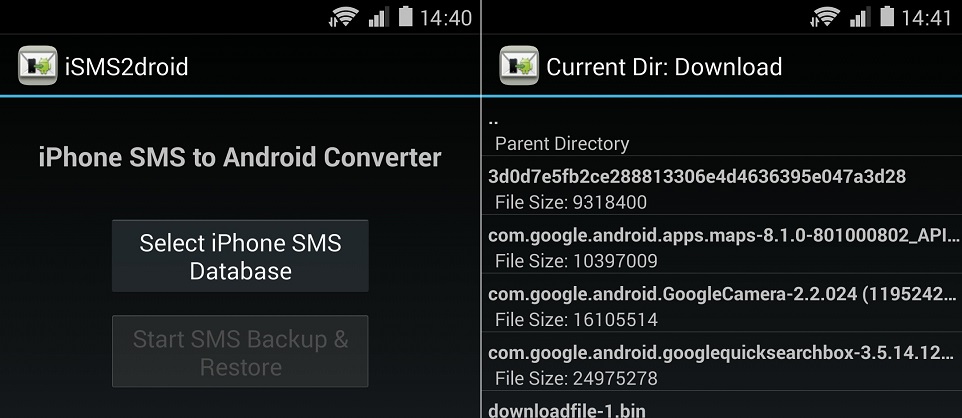Tap Start SMS Backup & Restore button

240,352
